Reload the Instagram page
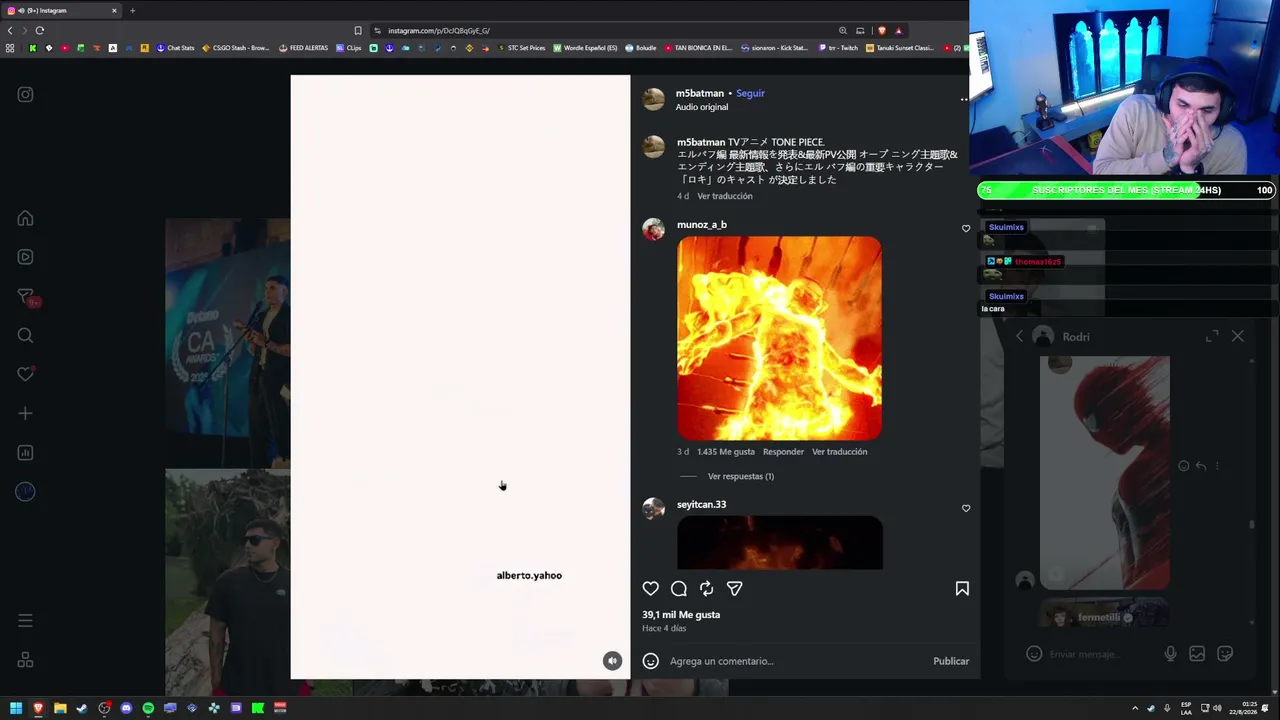 pyautogui.click(x=40, y=31)
